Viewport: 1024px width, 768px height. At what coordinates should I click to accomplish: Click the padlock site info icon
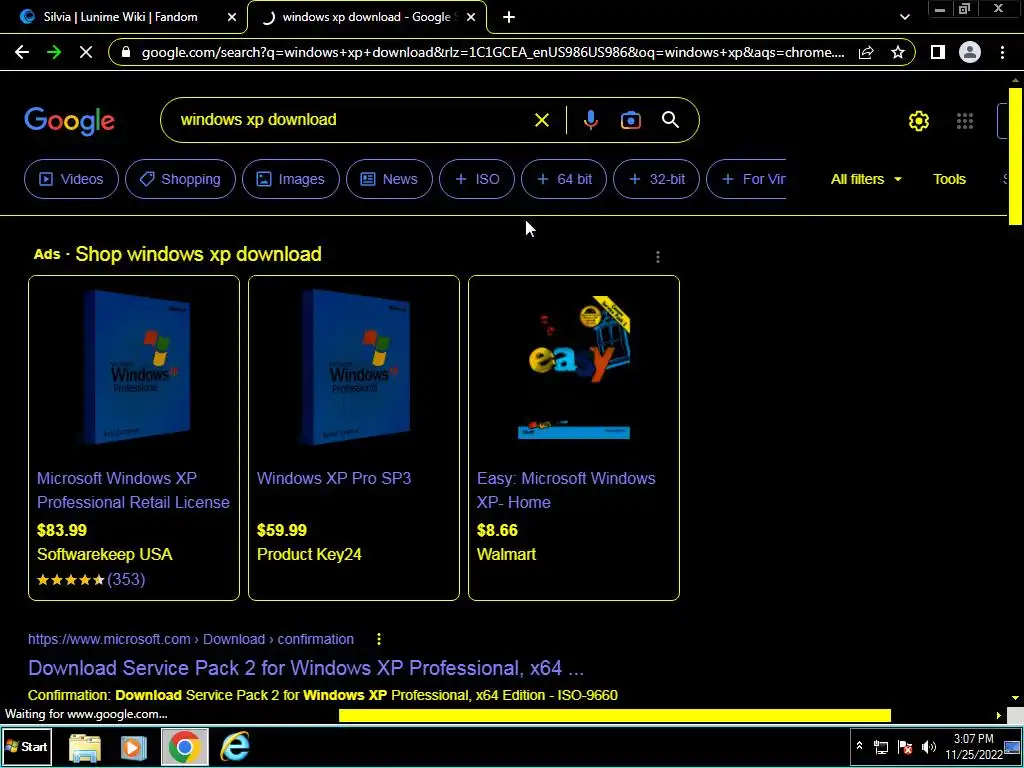pos(126,52)
